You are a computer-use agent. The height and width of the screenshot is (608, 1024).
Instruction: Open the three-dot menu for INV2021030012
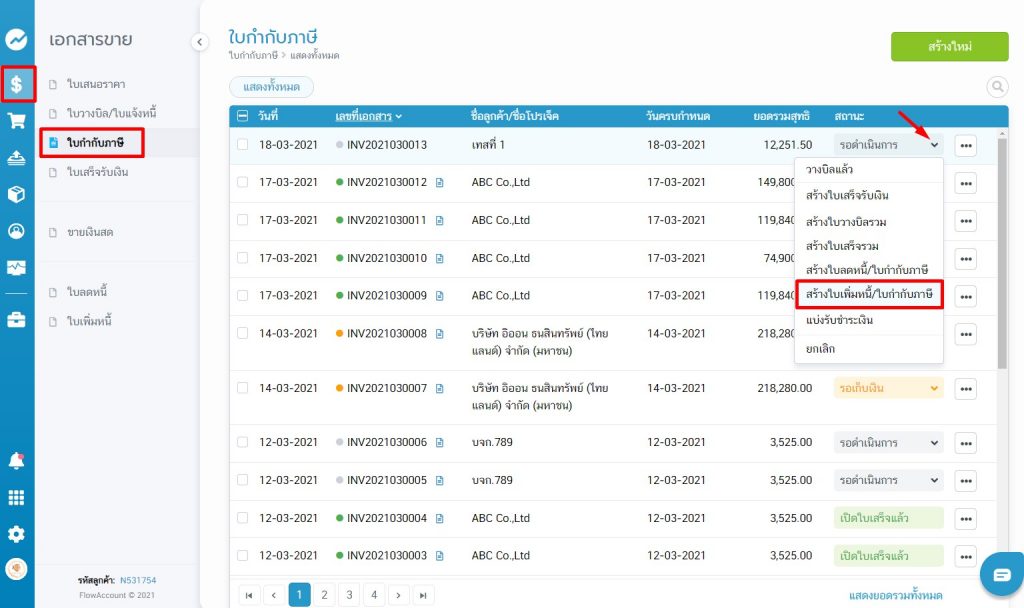(965, 183)
